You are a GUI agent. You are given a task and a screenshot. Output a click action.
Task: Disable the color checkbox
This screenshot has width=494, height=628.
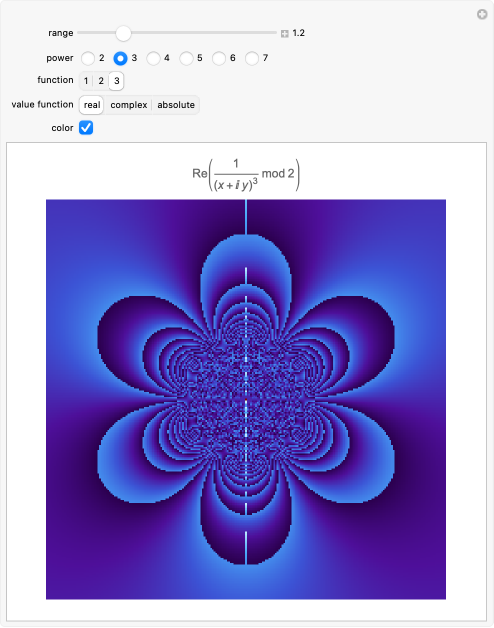(x=86, y=128)
